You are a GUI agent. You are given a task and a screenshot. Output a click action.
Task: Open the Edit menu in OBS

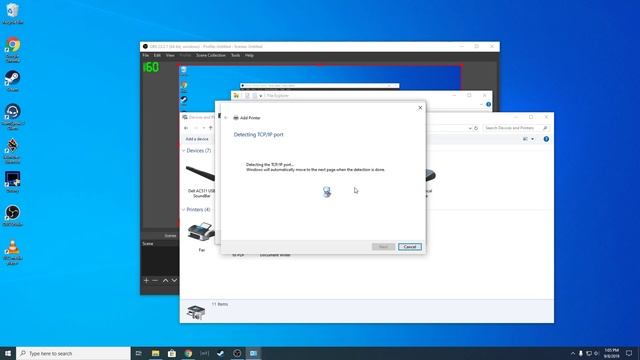(157, 56)
